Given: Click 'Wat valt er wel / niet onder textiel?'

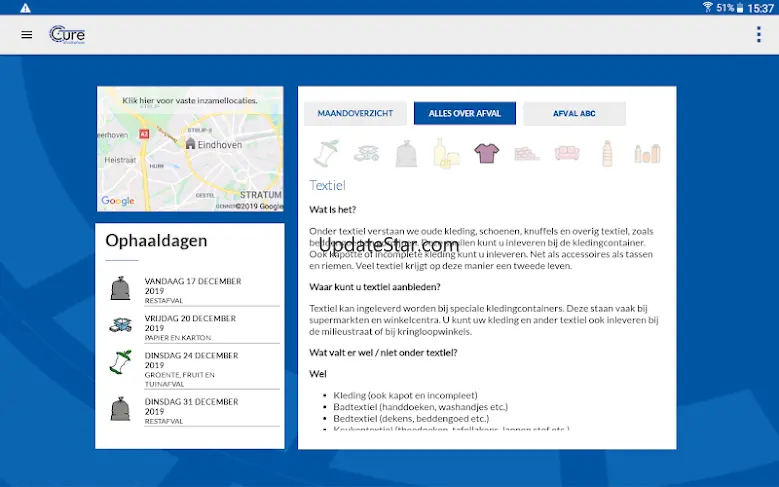Looking at the screenshot, I should coord(383,352).
